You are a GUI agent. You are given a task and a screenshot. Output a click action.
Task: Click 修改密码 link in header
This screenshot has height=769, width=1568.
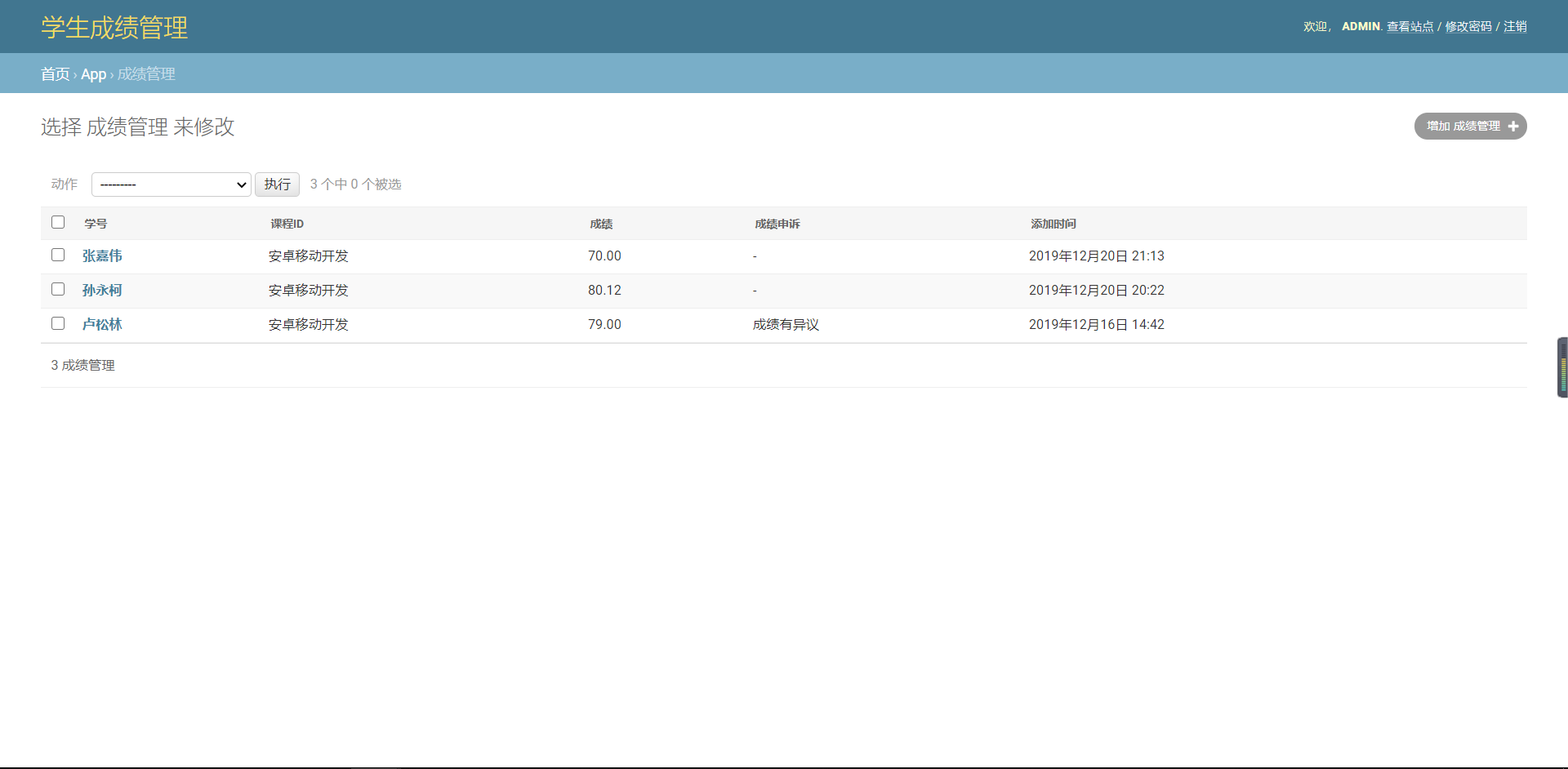1468,27
